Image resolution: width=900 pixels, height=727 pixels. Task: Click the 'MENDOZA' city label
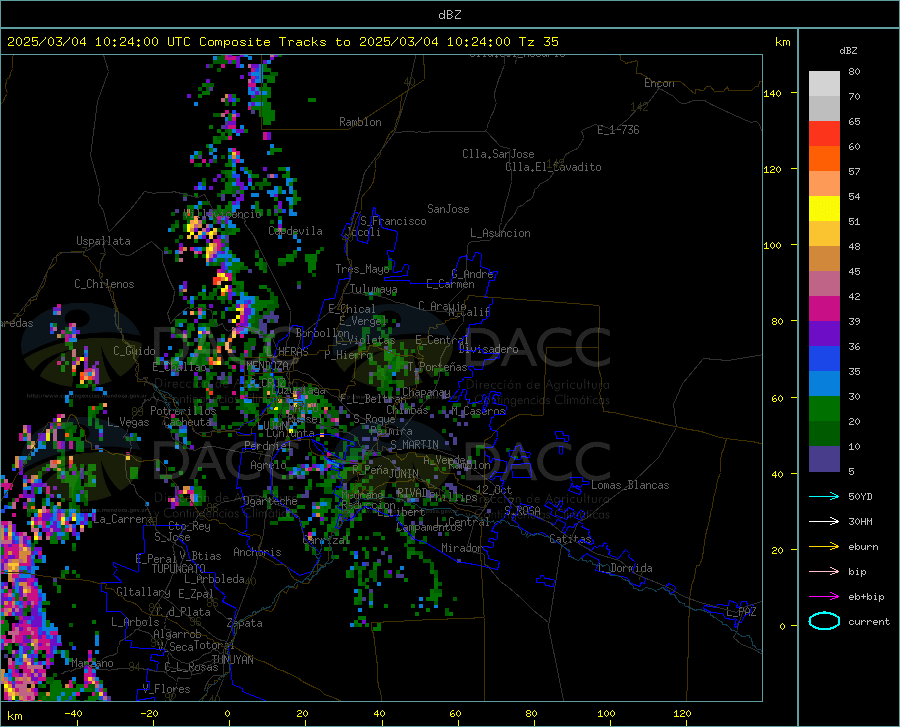point(267,366)
